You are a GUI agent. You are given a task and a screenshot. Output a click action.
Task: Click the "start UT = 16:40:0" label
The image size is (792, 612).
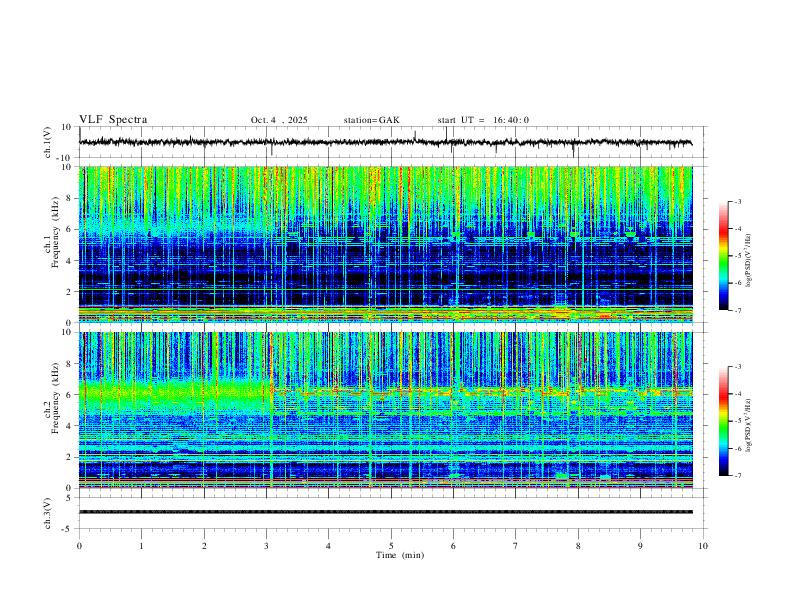(483, 120)
